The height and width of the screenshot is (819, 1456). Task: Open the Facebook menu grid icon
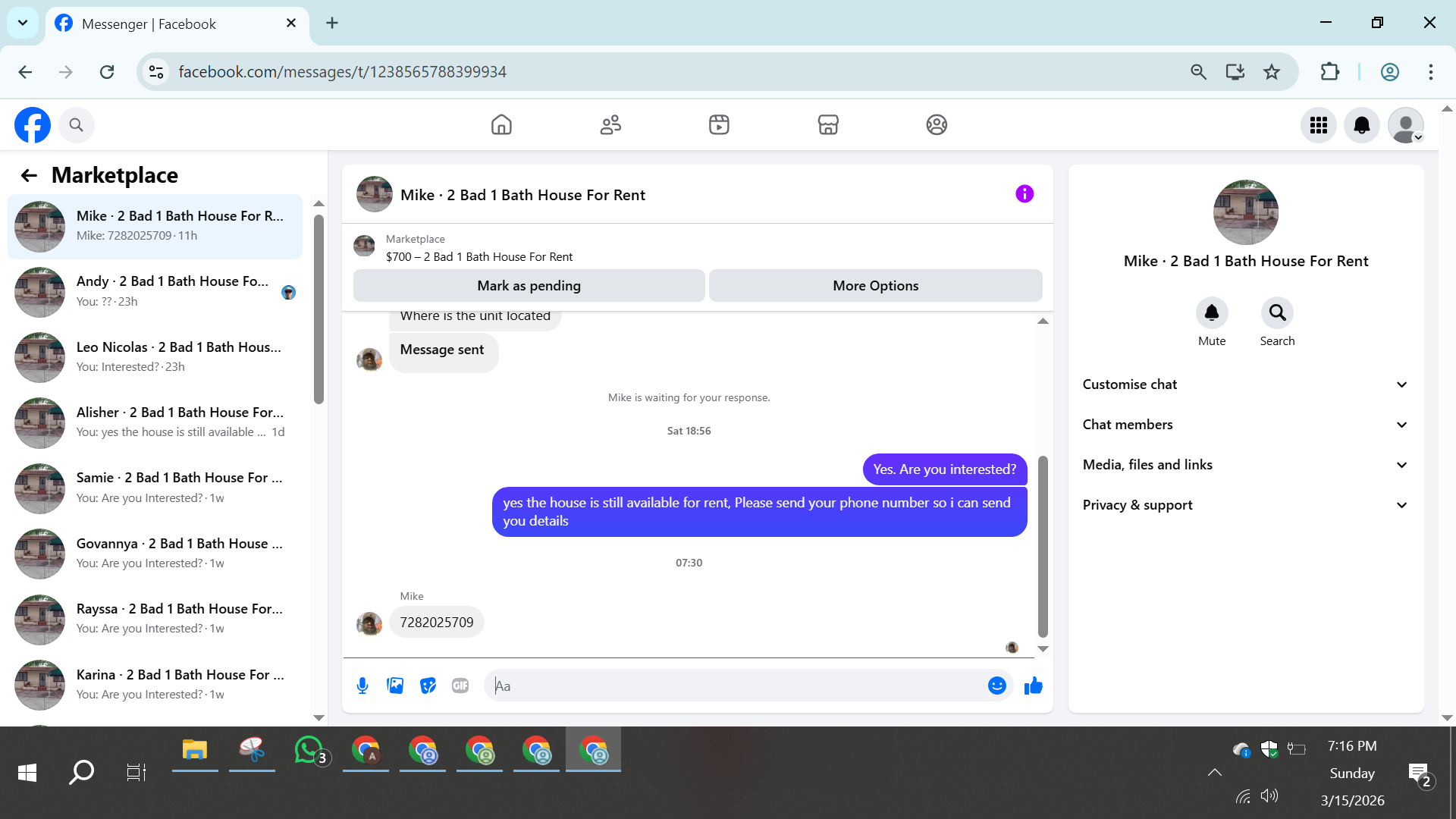1319,125
